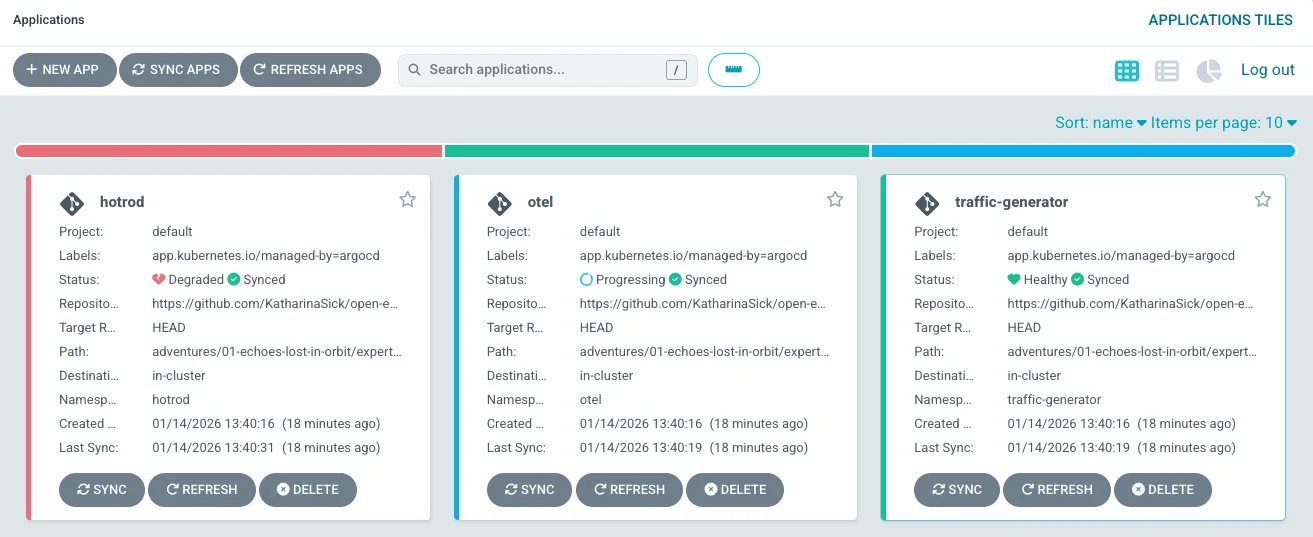Image resolution: width=1313 pixels, height=537 pixels.
Task: Open the traffic-generator application title
Action: pyautogui.click(x=1012, y=202)
